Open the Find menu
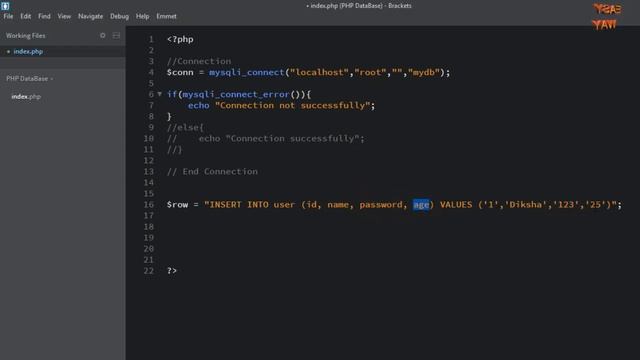 pyautogui.click(x=44, y=16)
